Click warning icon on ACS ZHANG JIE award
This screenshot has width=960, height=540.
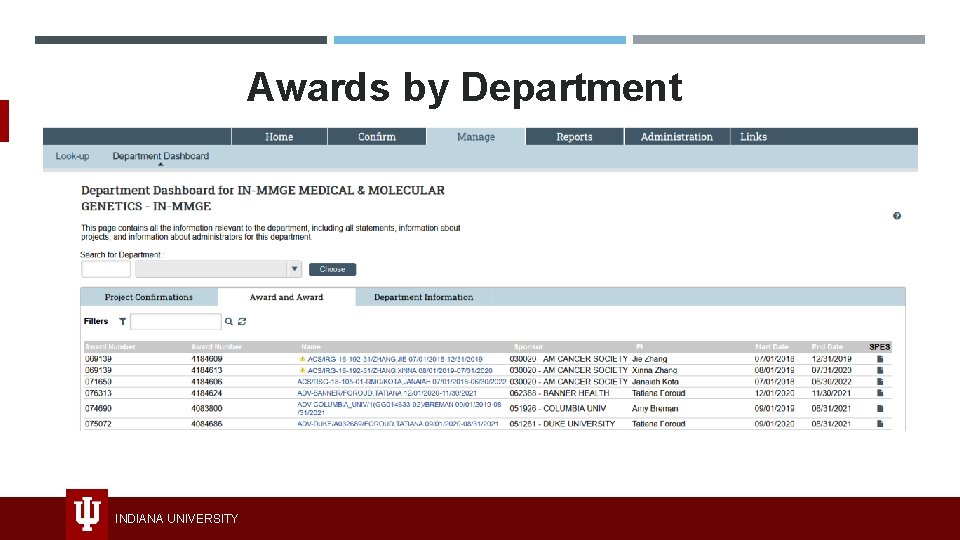[x=302, y=359]
